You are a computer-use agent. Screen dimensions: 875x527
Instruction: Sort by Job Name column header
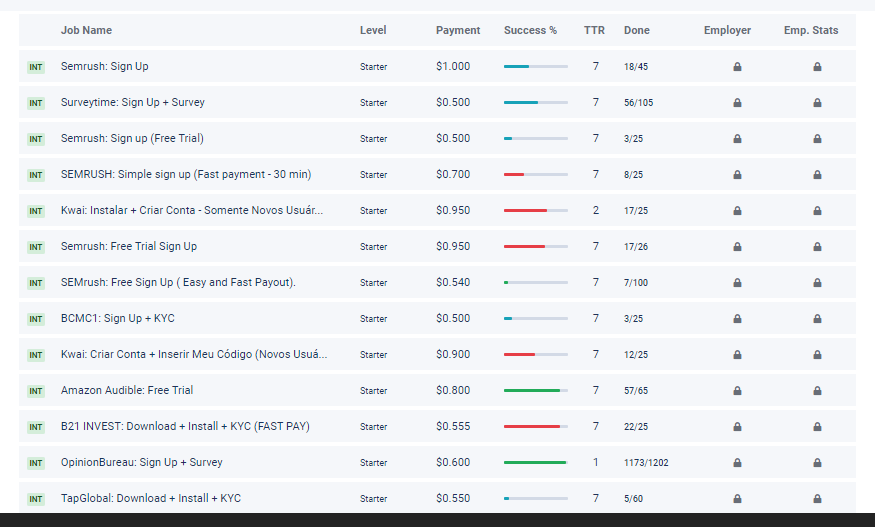(x=86, y=30)
